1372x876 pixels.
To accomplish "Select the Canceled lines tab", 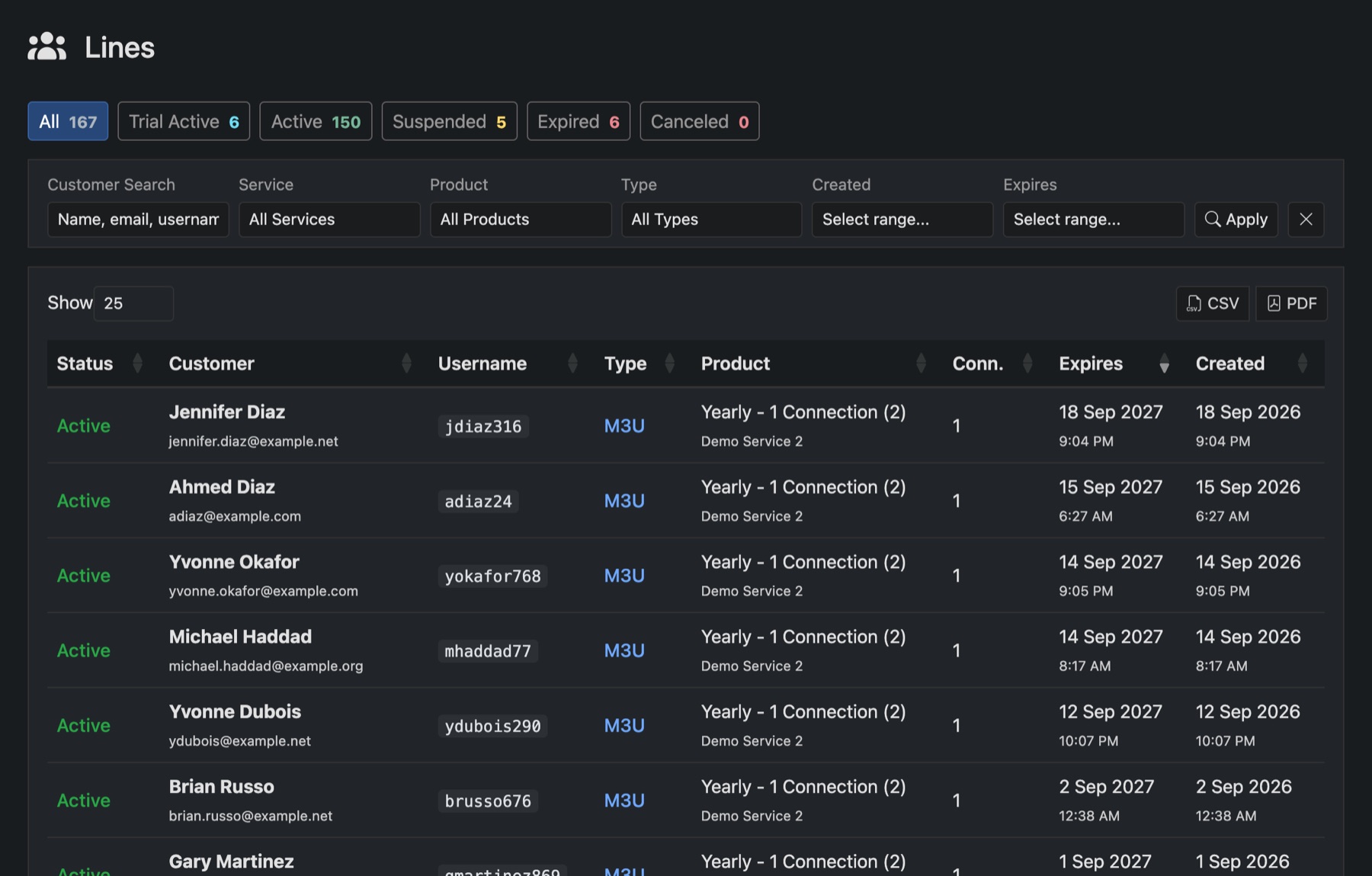I will tap(700, 121).
